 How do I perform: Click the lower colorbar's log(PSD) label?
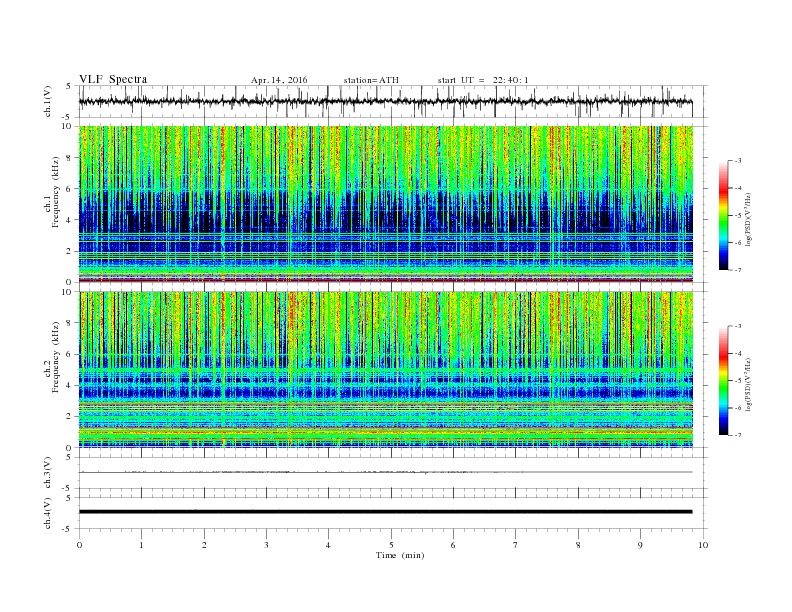click(x=749, y=384)
